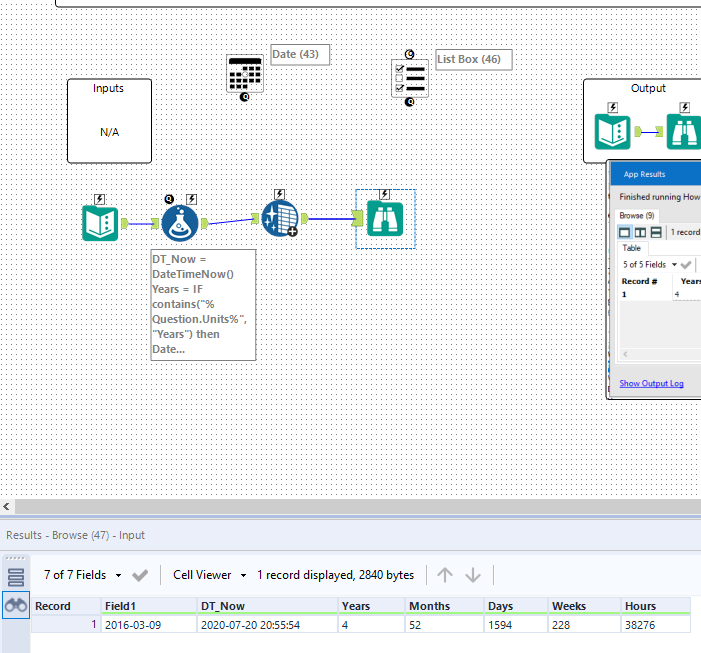Screen dimensions: 701x653
Task: Select the Browse tool in Output container
Action: click(684, 131)
